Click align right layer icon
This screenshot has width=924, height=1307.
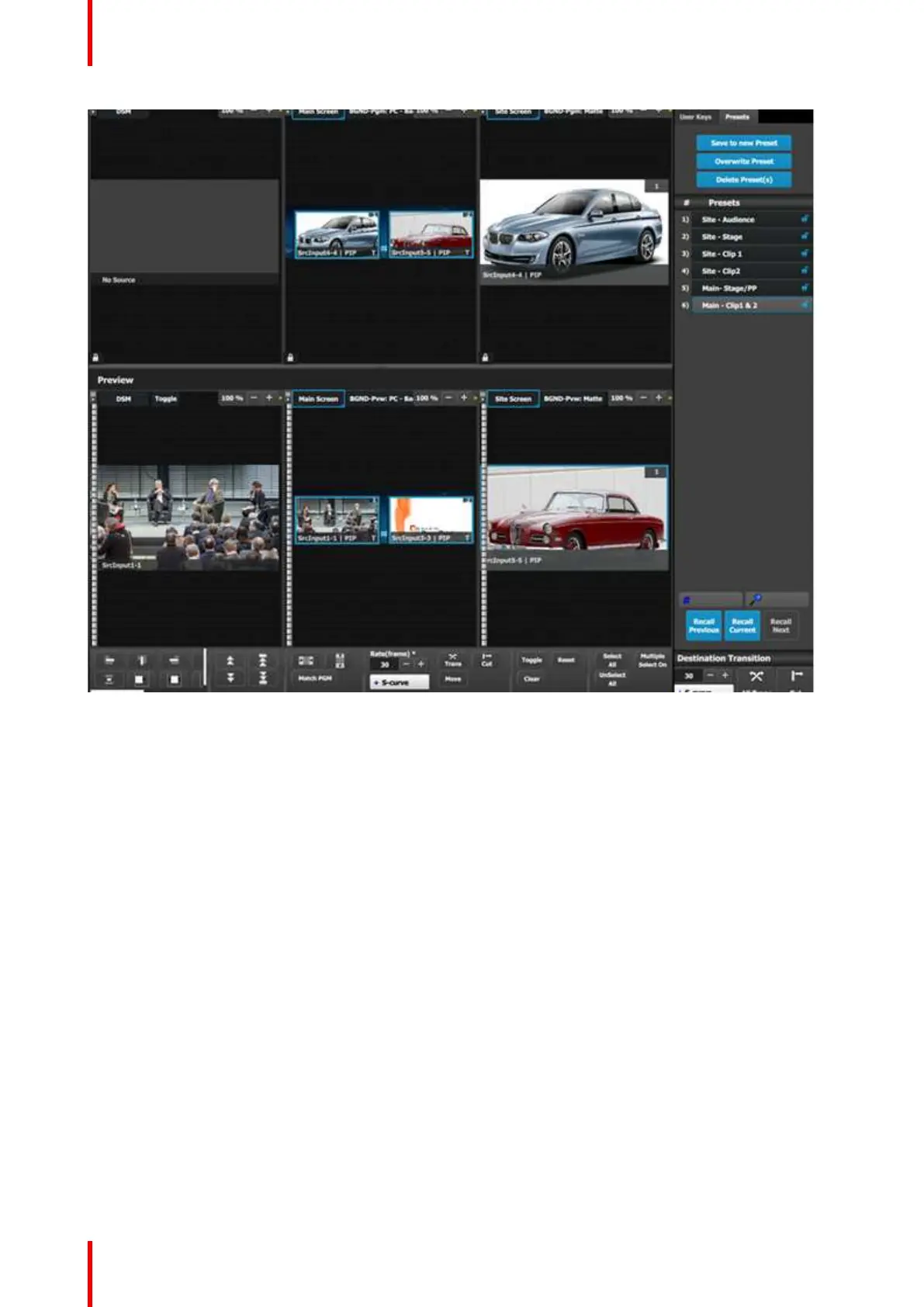click(x=174, y=660)
